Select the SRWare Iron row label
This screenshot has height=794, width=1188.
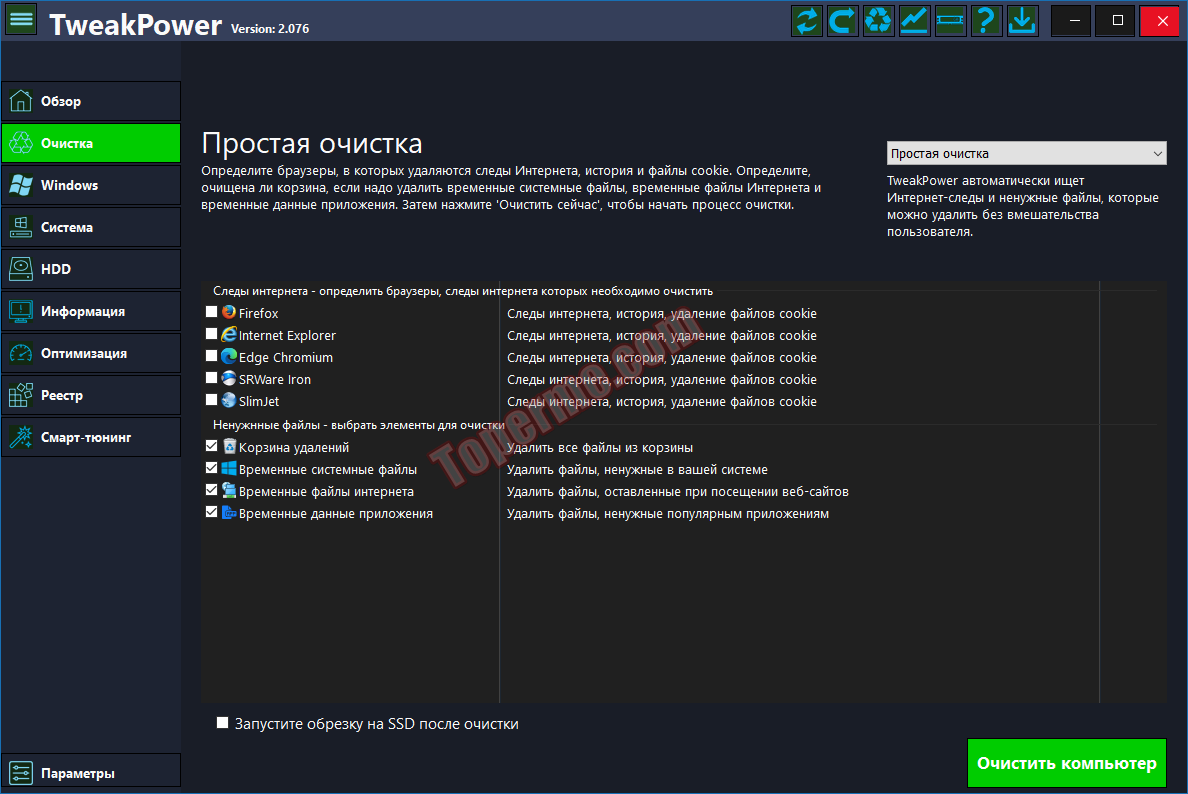click(275, 379)
